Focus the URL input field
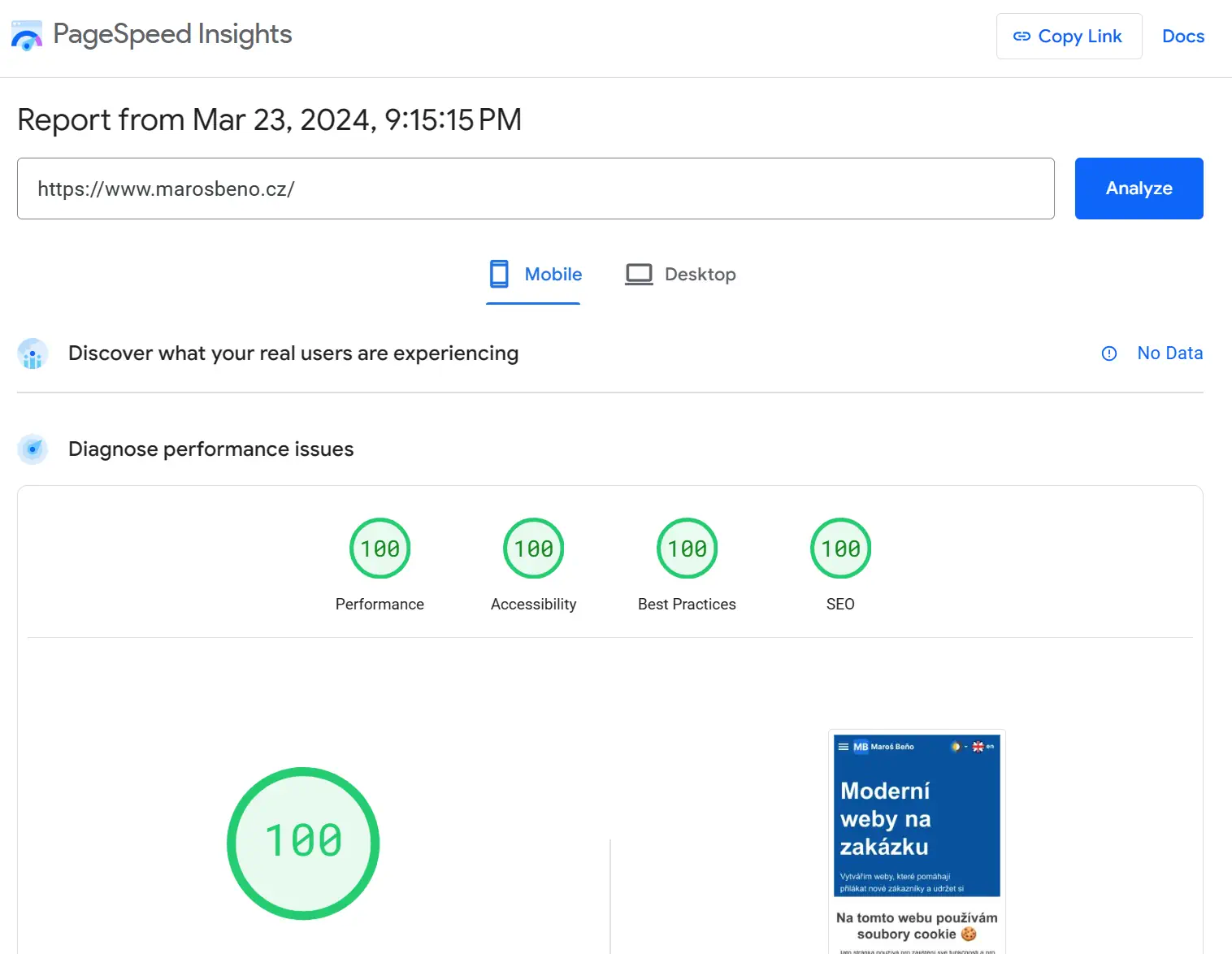 (535, 189)
